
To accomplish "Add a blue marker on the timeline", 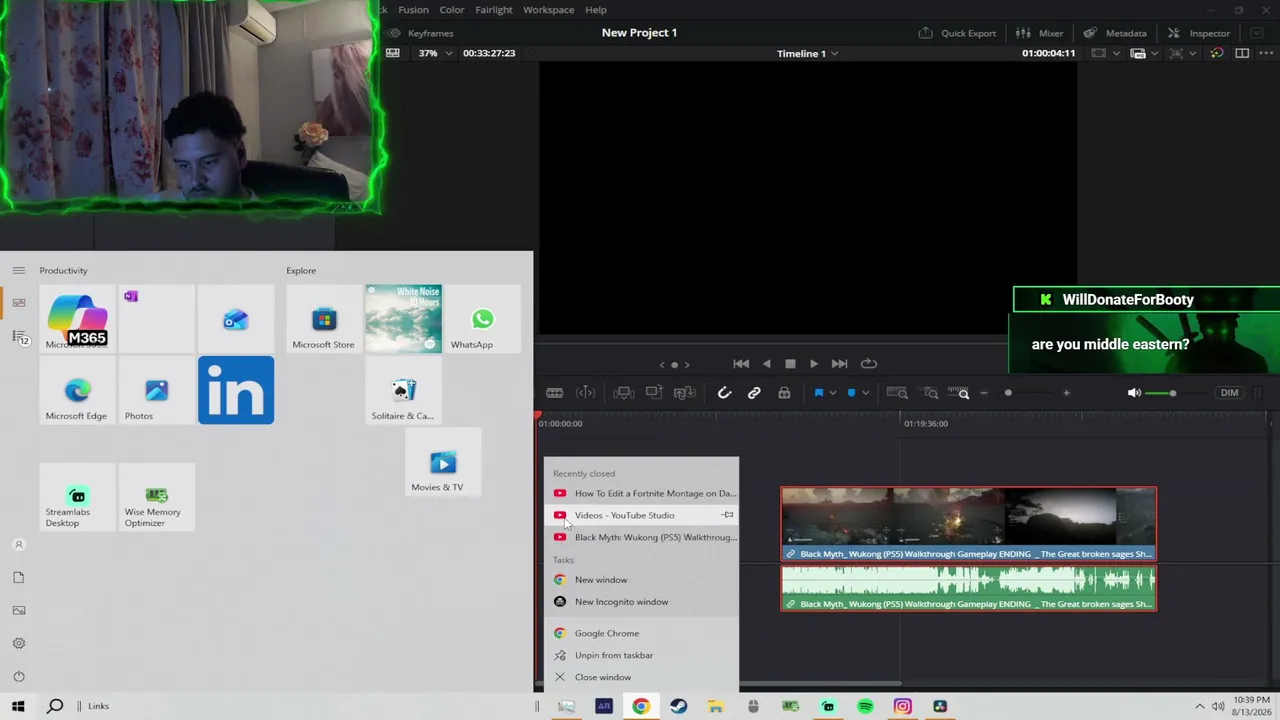I will click(851, 393).
